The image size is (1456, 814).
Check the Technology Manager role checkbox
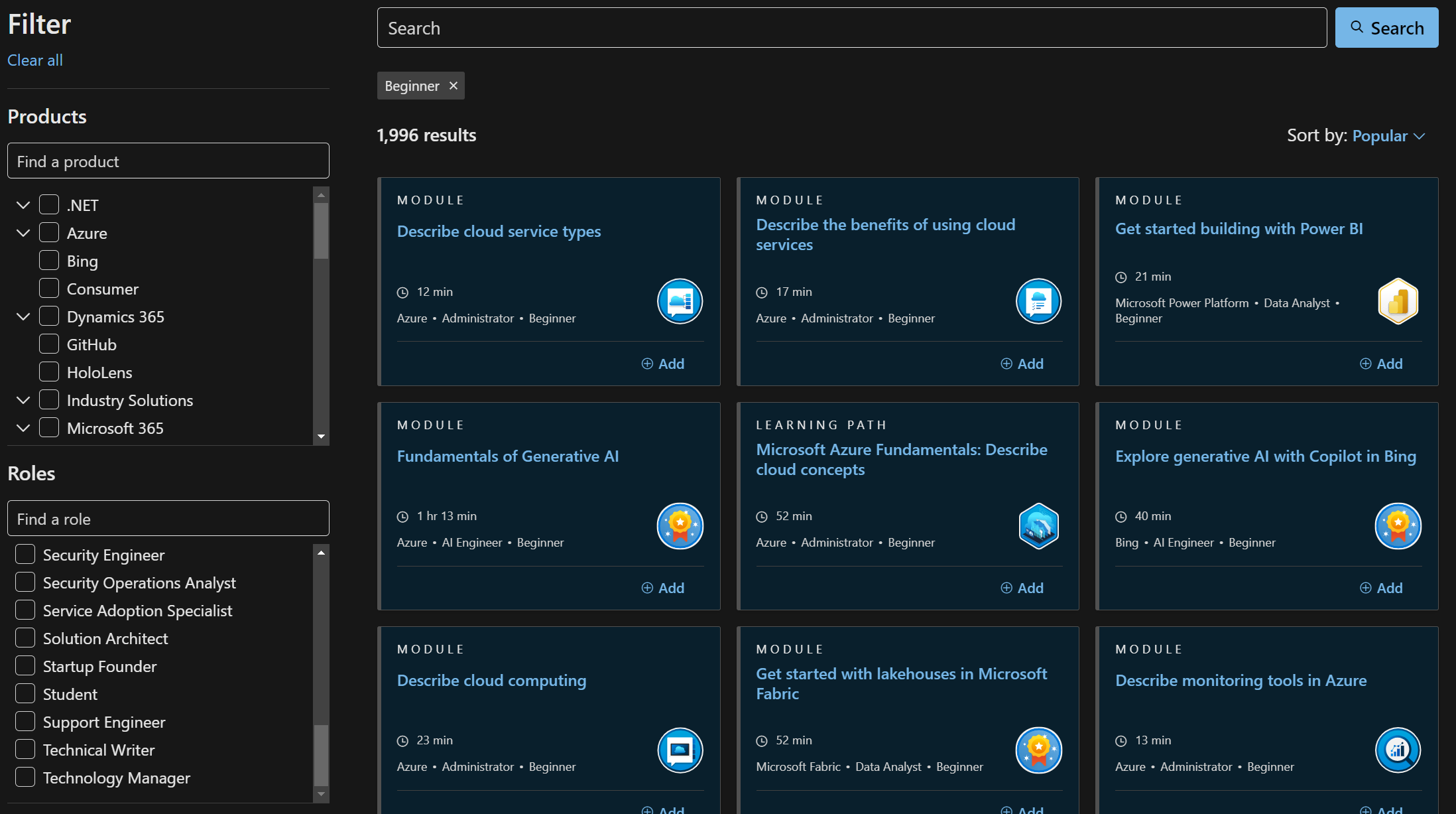(25, 777)
